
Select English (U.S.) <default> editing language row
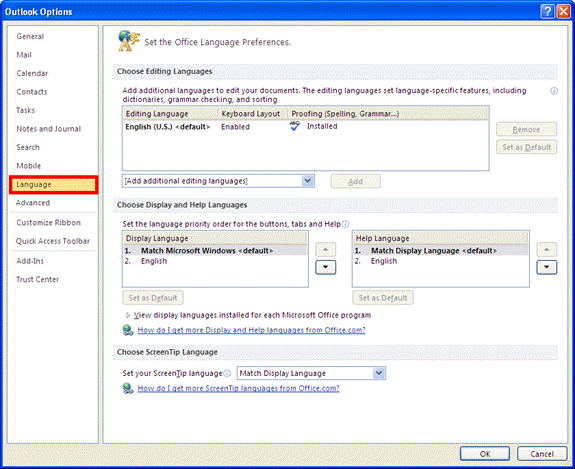(305, 127)
